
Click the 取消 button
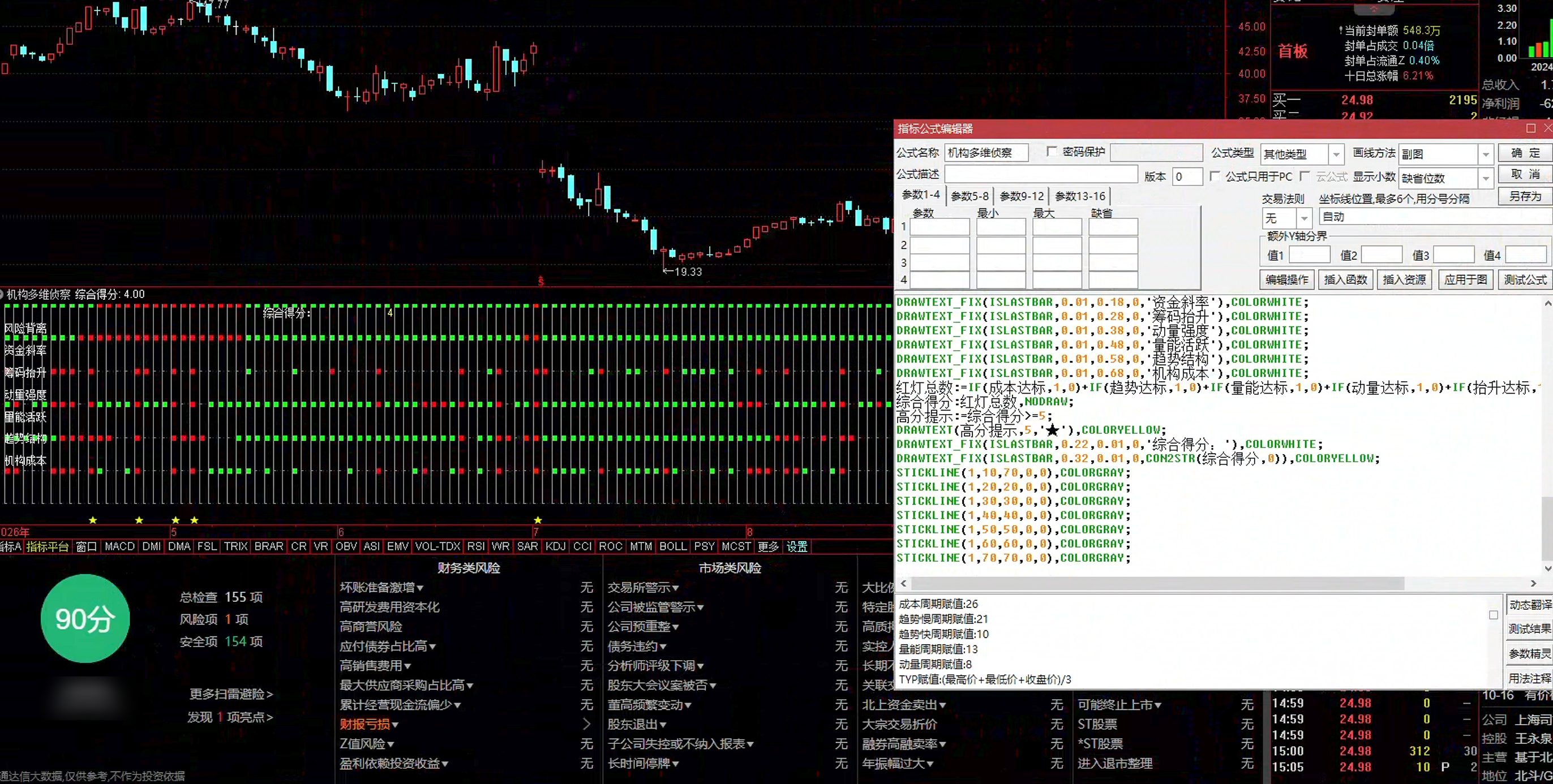1525,174
